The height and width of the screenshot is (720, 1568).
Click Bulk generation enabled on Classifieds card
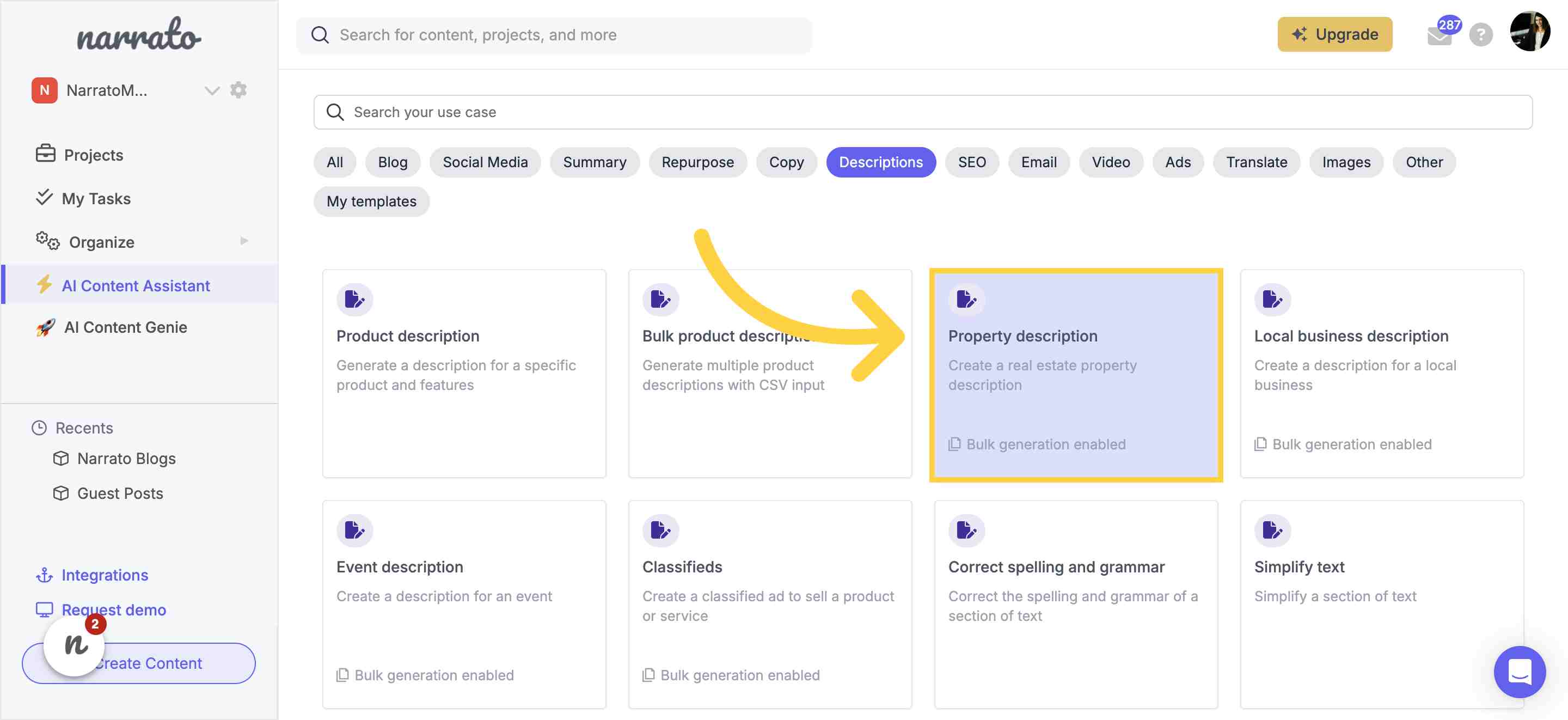point(731,675)
